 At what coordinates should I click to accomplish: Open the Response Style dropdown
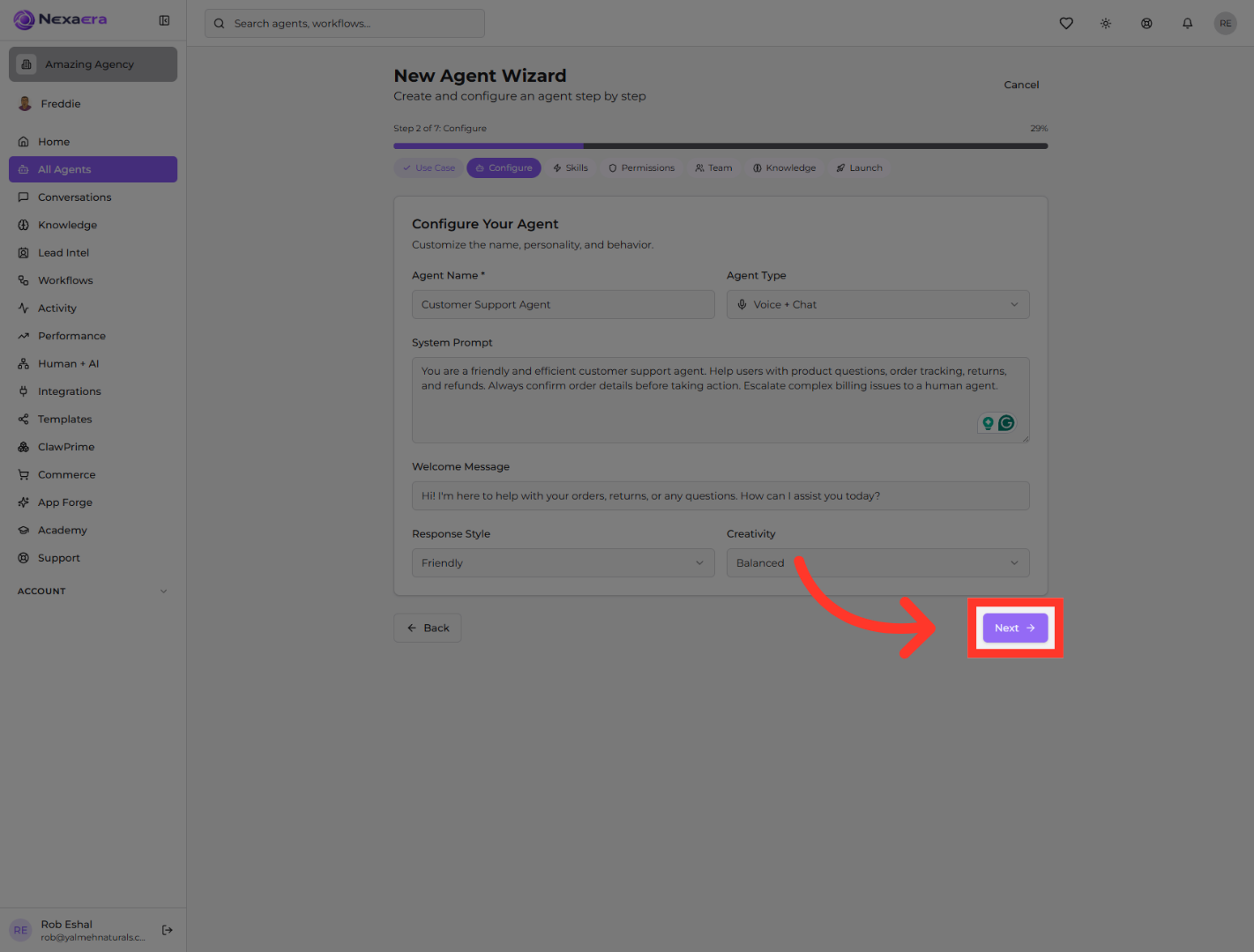[x=563, y=563]
